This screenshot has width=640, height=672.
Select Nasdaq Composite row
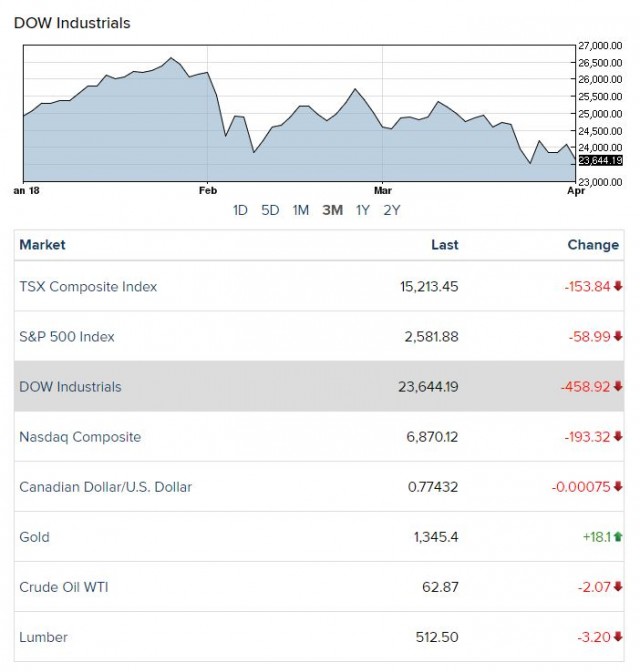point(80,437)
